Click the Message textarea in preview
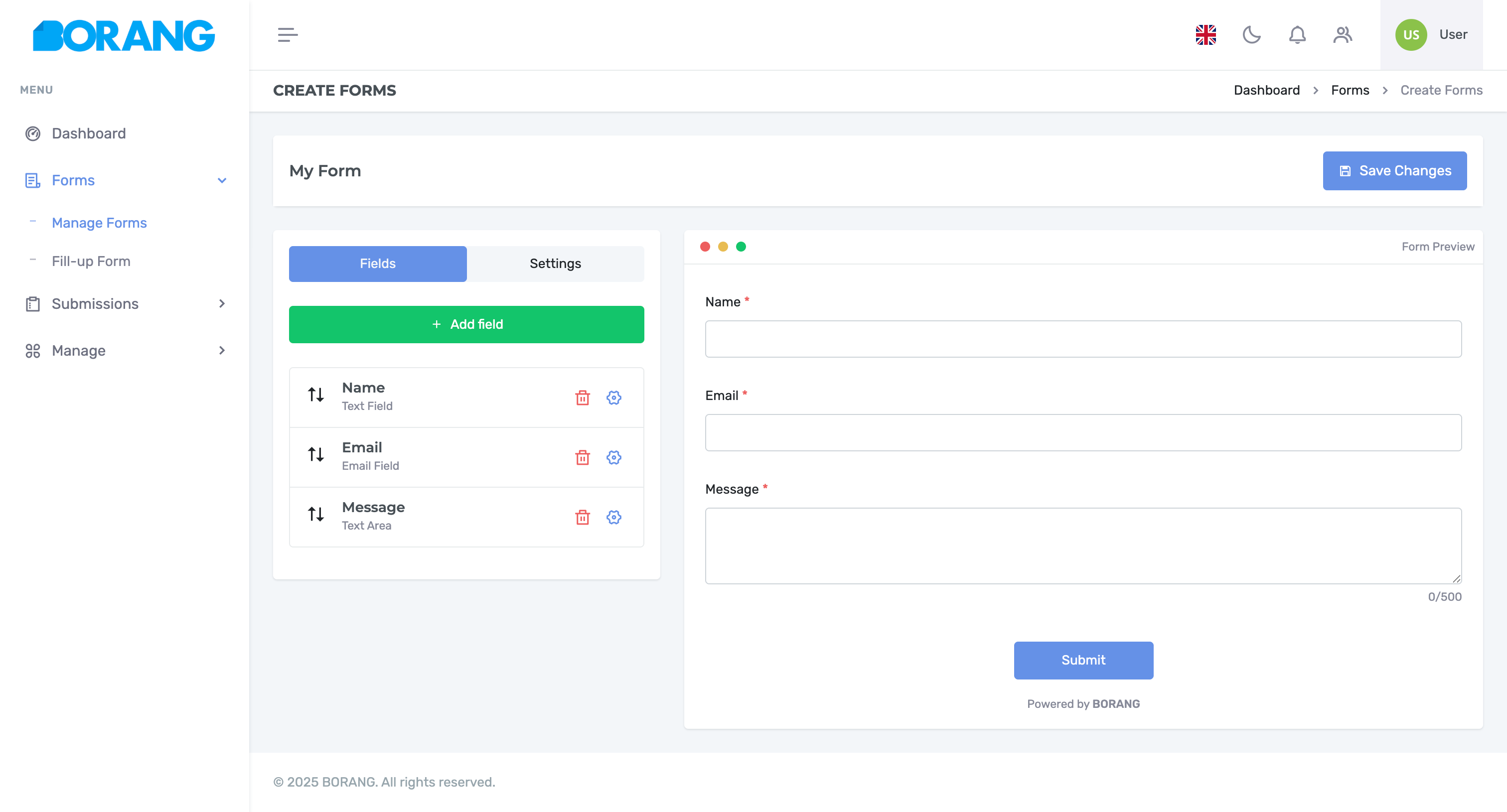 point(1083,546)
